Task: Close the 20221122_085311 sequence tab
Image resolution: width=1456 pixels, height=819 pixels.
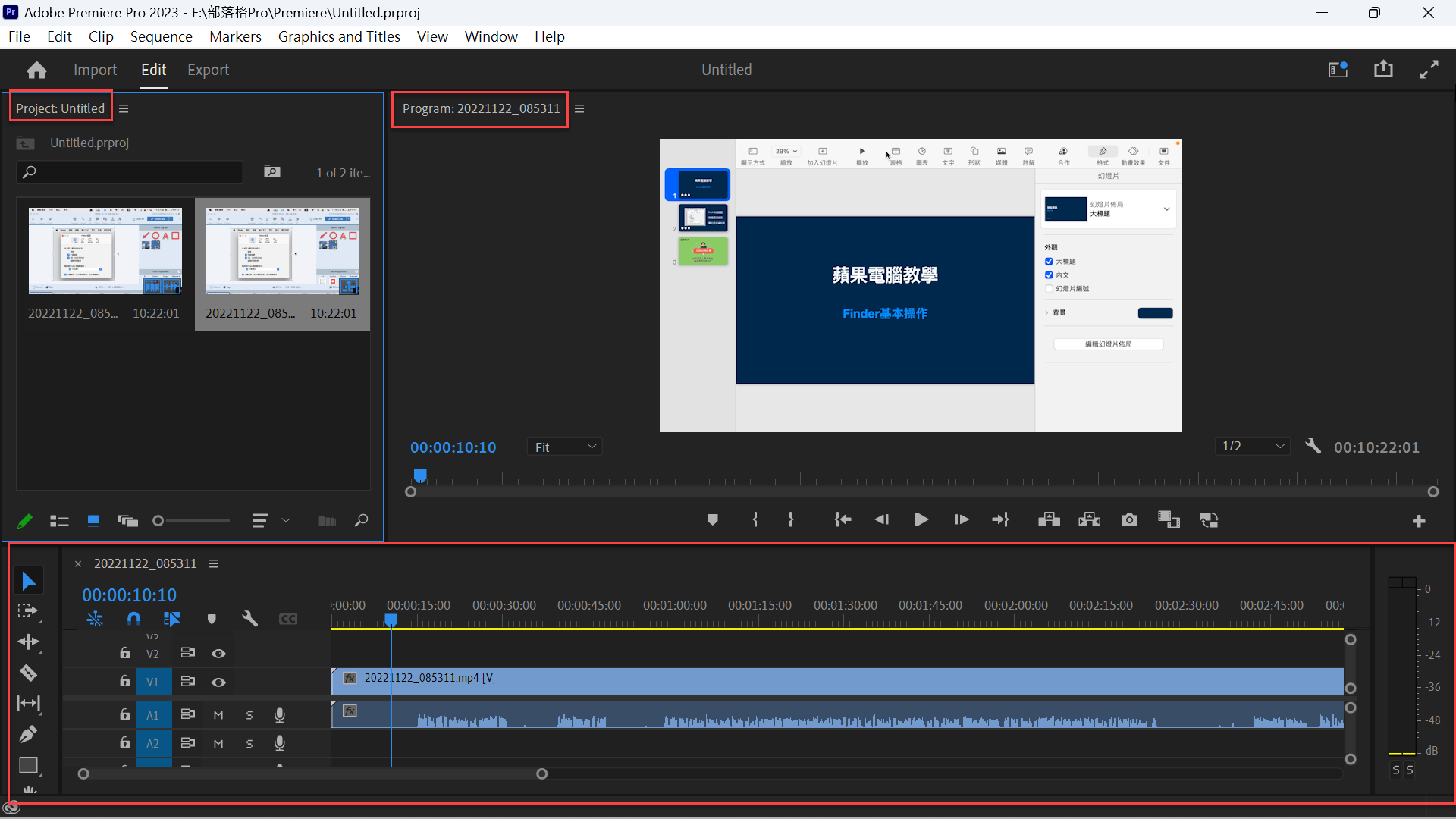Action: pyautogui.click(x=77, y=563)
